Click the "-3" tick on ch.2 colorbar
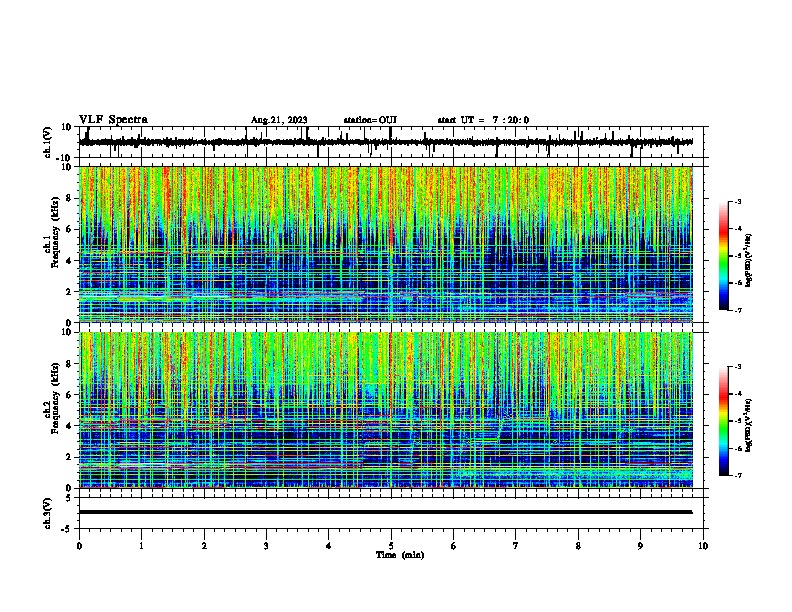 738,367
